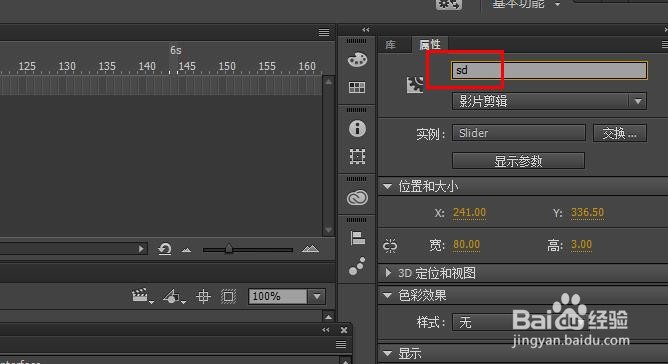The height and width of the screenshot is (364, 668).
Task: Collapse the icon dock double arrows
Action: pos(366,29)
